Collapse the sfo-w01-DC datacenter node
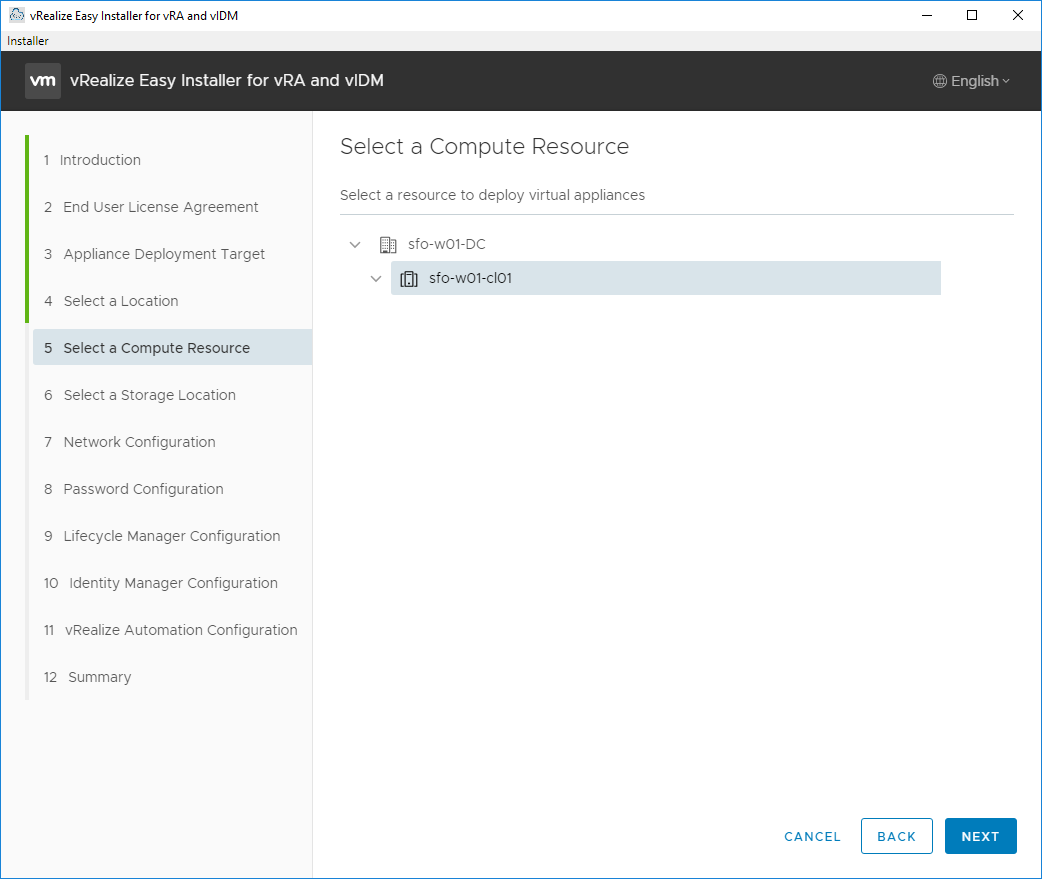This screenshot has width=1042, height=879. click(355, 244)
